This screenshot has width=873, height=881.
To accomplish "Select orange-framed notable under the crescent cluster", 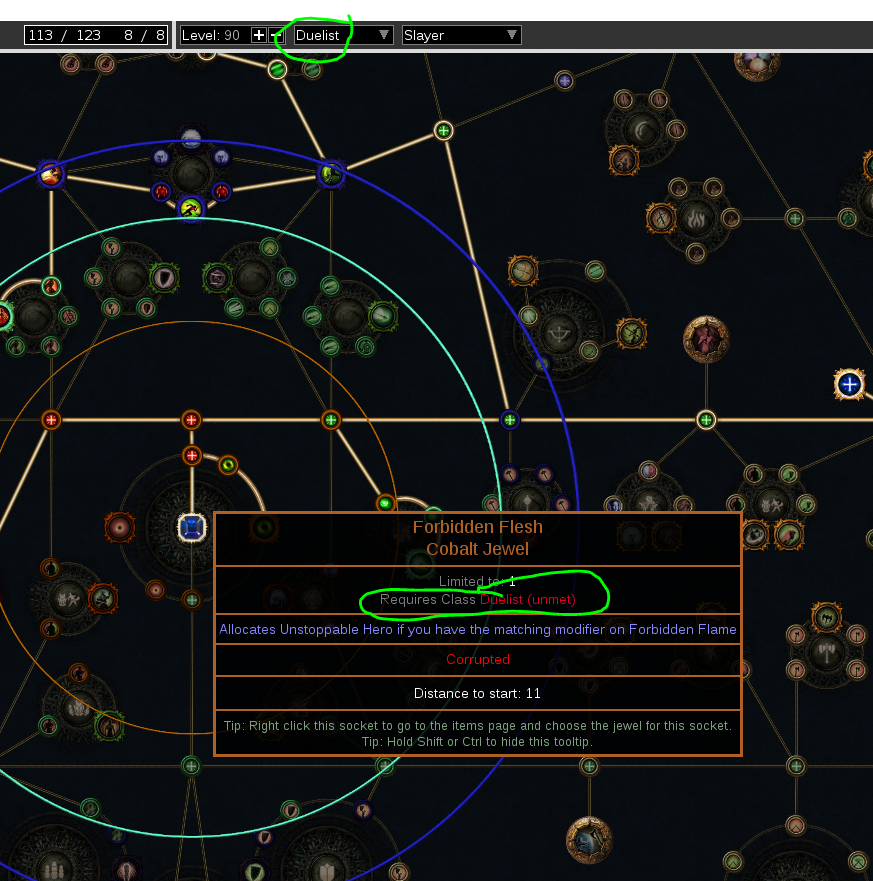I will pyautogui.click(x=624, y=160).
